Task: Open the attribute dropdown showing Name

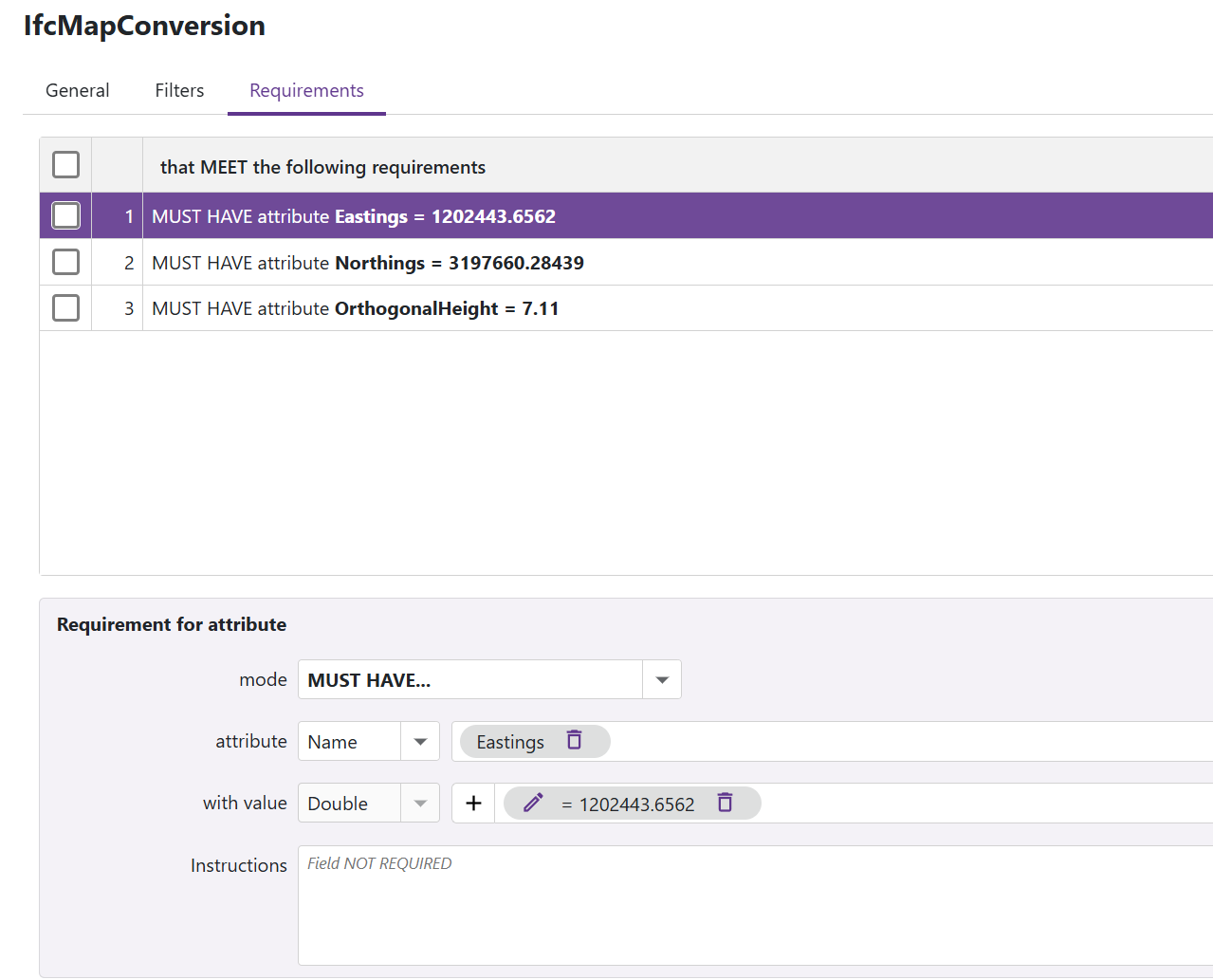Action: [x=419, y=741]
